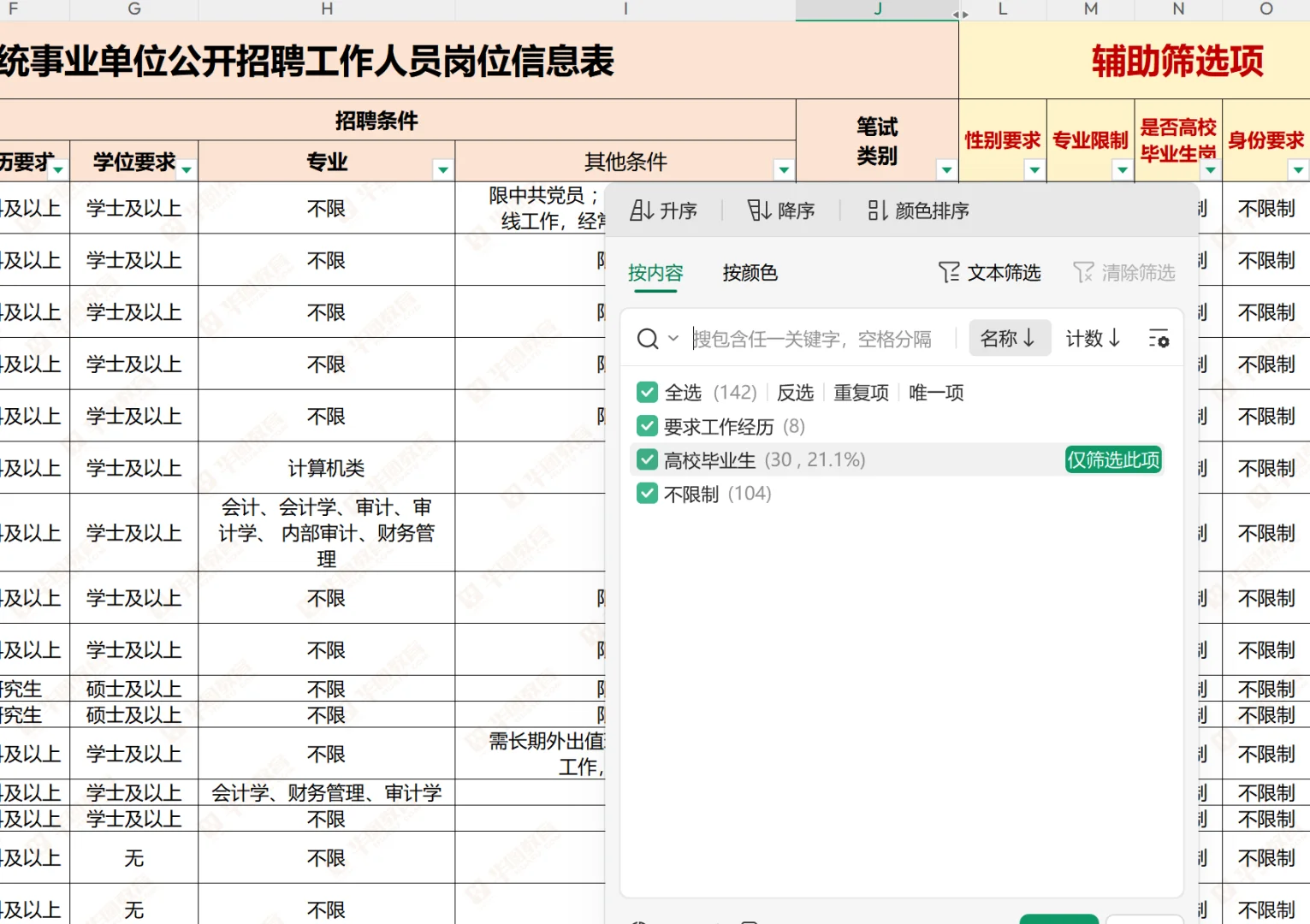This screenshot has height=924, width=1310.
Task: Click 仅筛选此项 button
Action: pyautogui.click(x=1113, y=460)
